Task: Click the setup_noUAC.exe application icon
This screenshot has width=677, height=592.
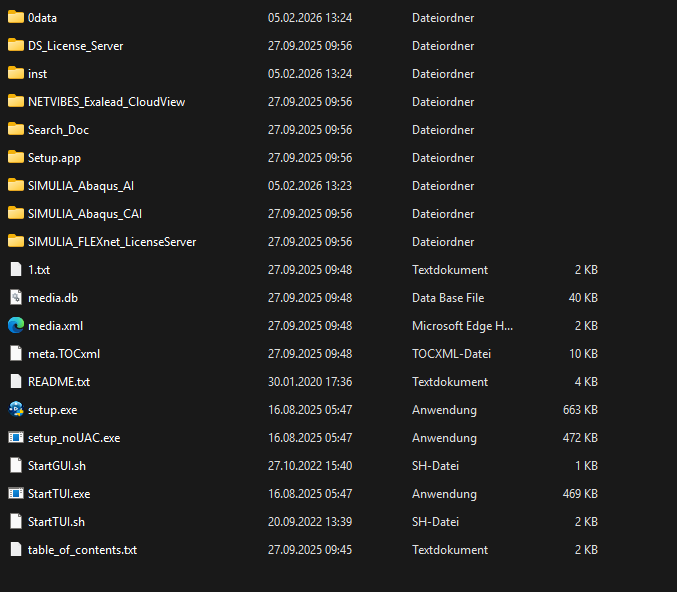Action: (x=16, y=437)
